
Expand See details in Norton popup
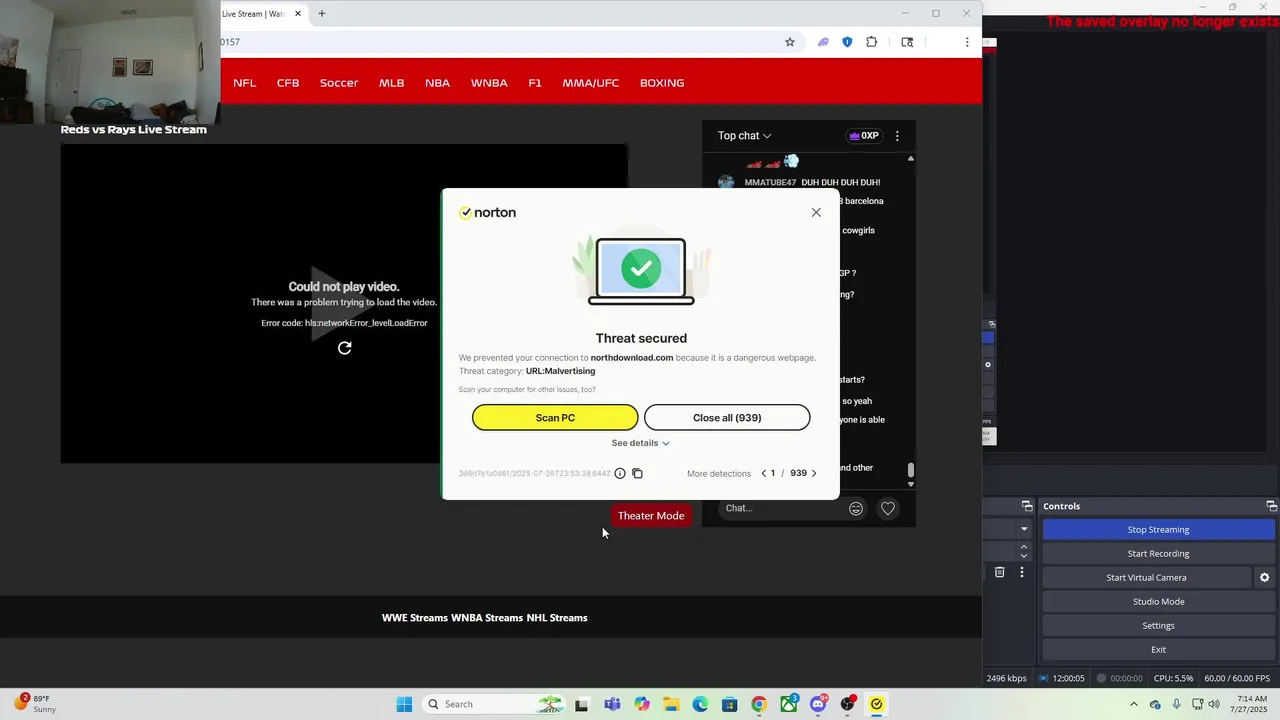[x=641, y=443]
